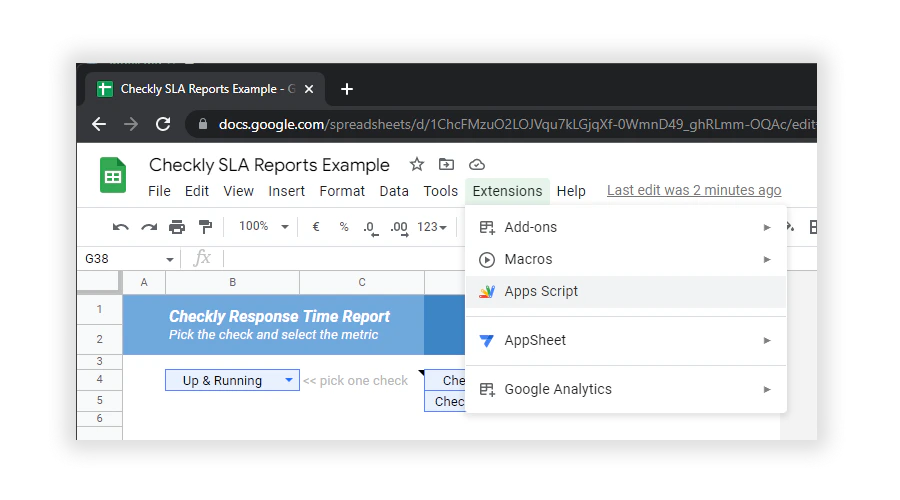
Task: Select row 4 header
Action: point(99,379)
